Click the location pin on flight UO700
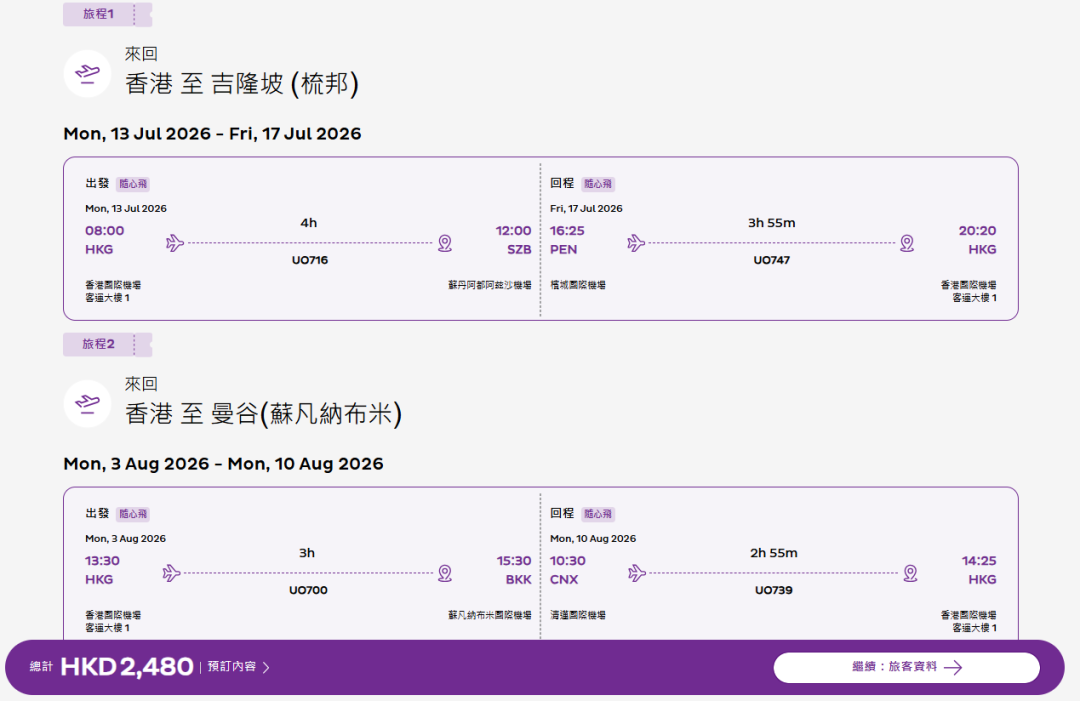This screenshot has height=701, width=1080. (x=445, y=573)
